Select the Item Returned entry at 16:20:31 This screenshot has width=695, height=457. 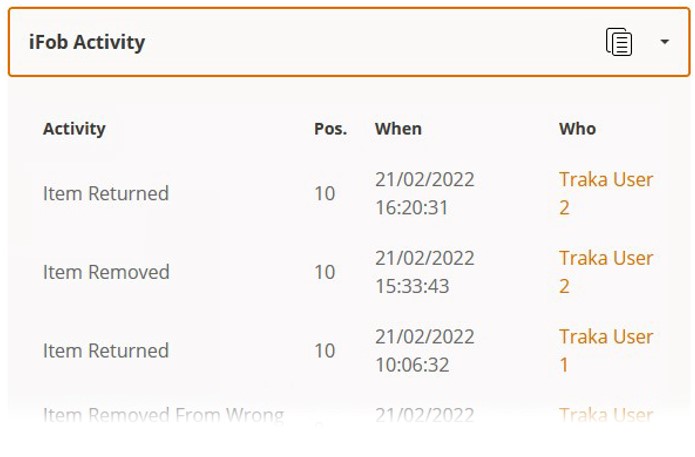[x=106, y=193]
